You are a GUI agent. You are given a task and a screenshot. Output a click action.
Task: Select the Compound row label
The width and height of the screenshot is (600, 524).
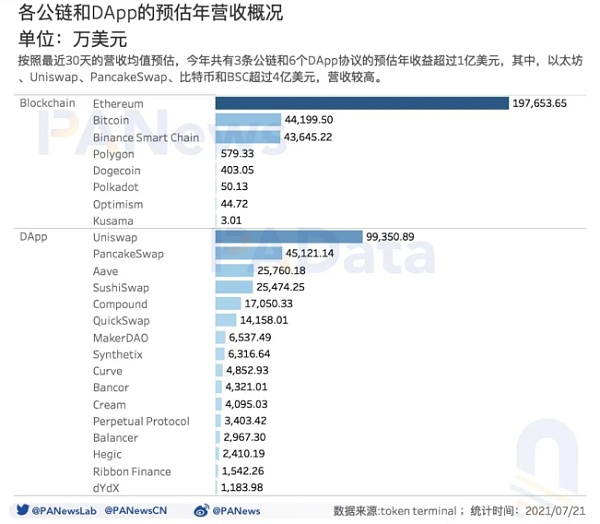(x=120, y=304)
